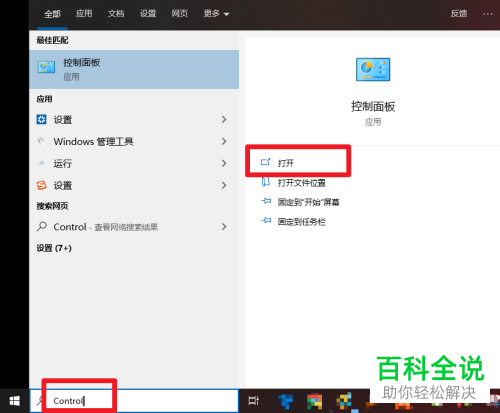The image size is (500, 413).
Task: Expand the Control web search arrow
Action: 224,227
